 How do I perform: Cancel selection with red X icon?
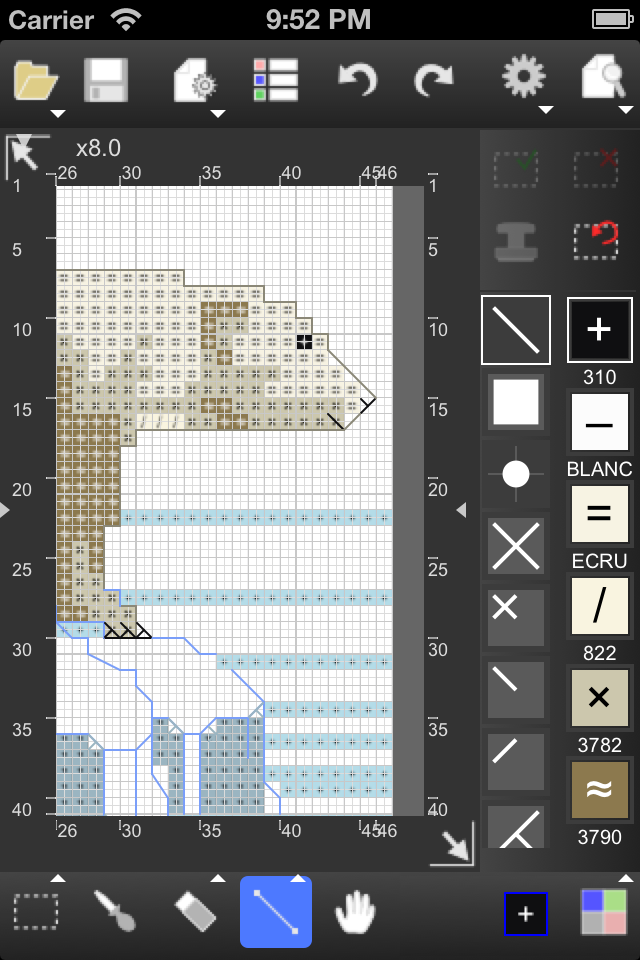596,168
